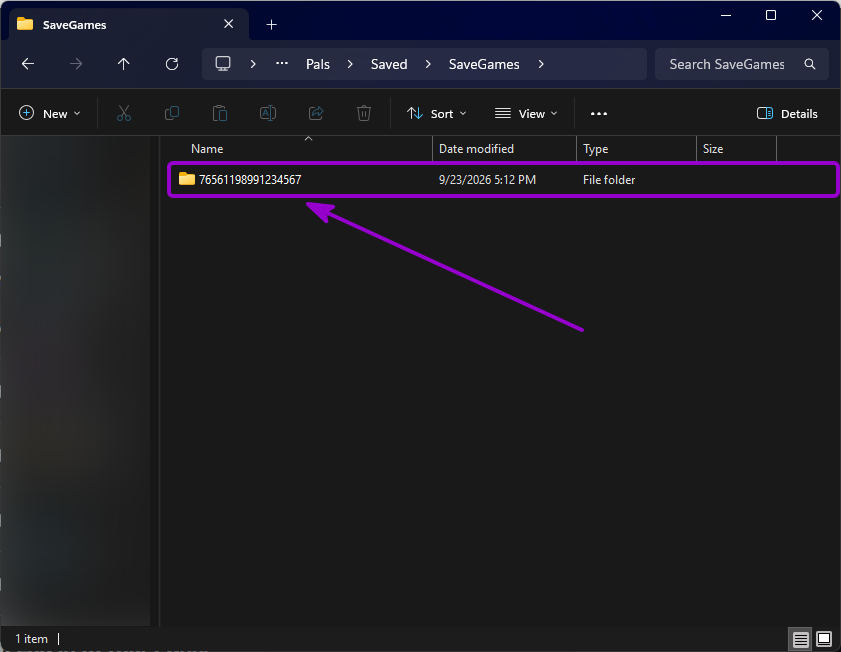Click the Rename icon
Viewport: 841px width, 652px height.
(268, 114)
